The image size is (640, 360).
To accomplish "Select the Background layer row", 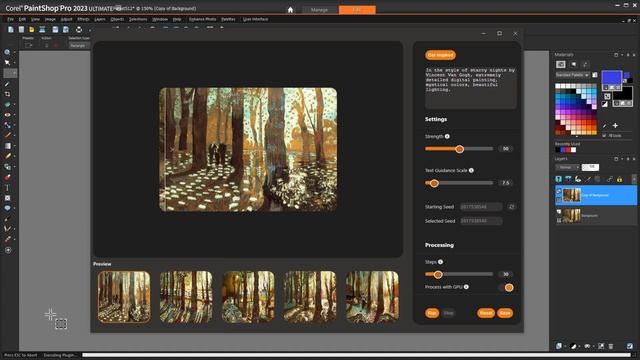I will coord(596,216).
